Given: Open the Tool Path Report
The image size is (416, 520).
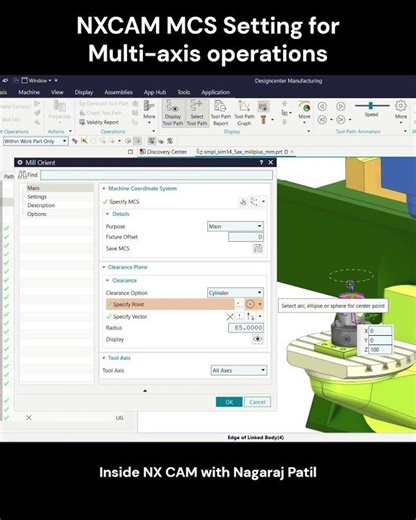Looking at the screenshot, I should [x=220, y=113].
